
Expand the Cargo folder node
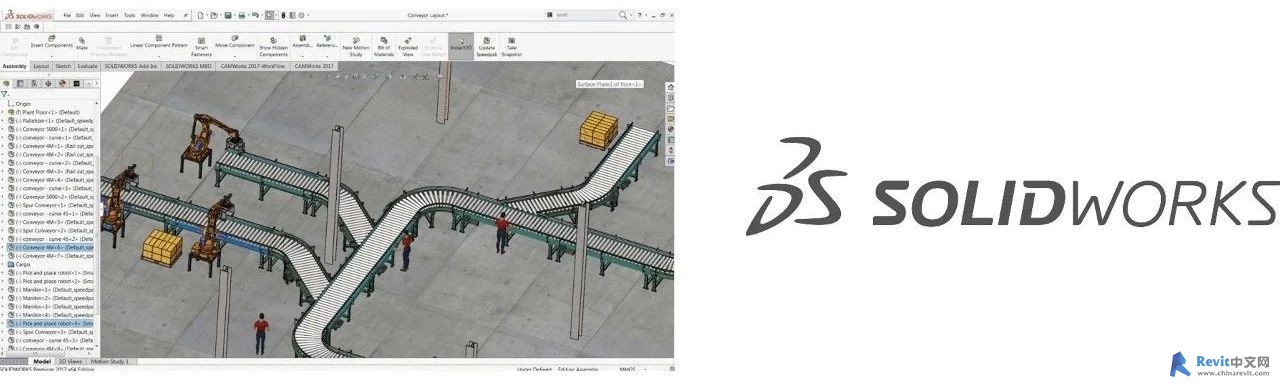tap(3, 264)
